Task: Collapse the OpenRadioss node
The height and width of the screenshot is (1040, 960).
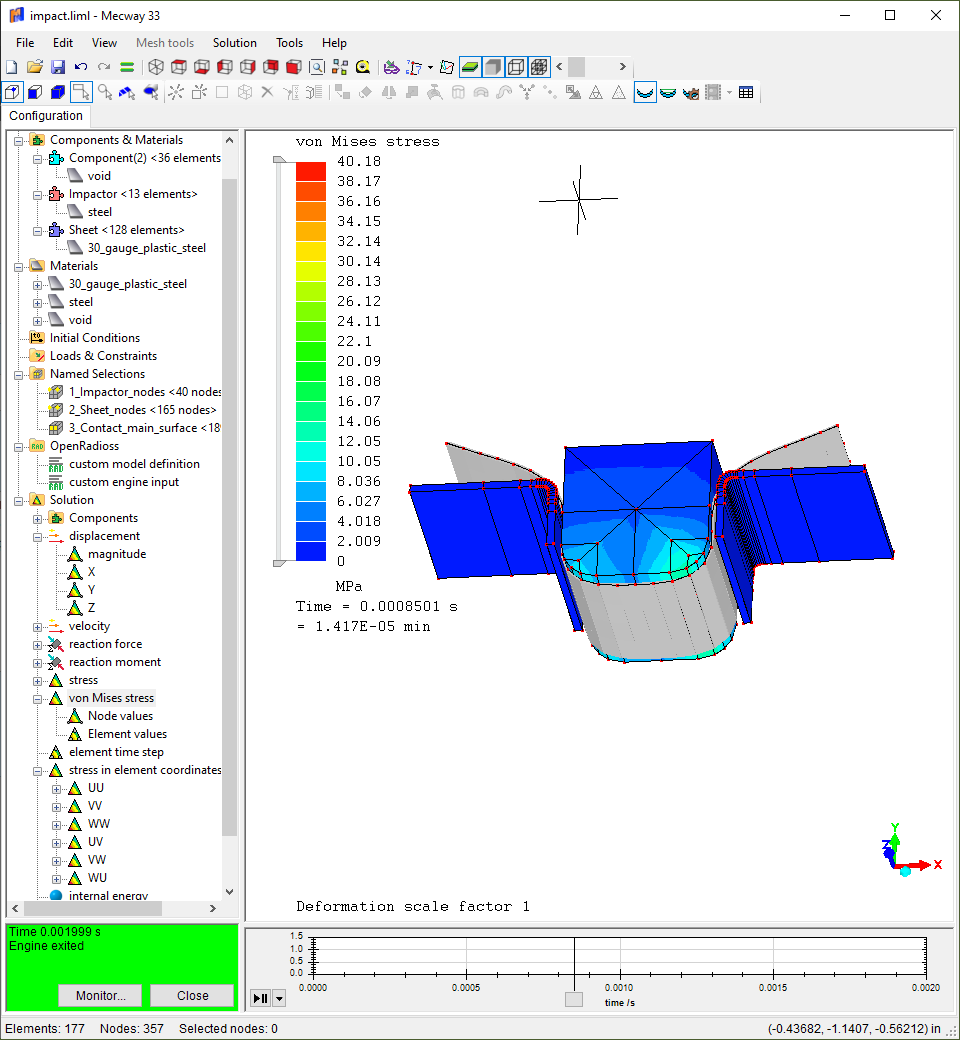Action: (19, 447)
